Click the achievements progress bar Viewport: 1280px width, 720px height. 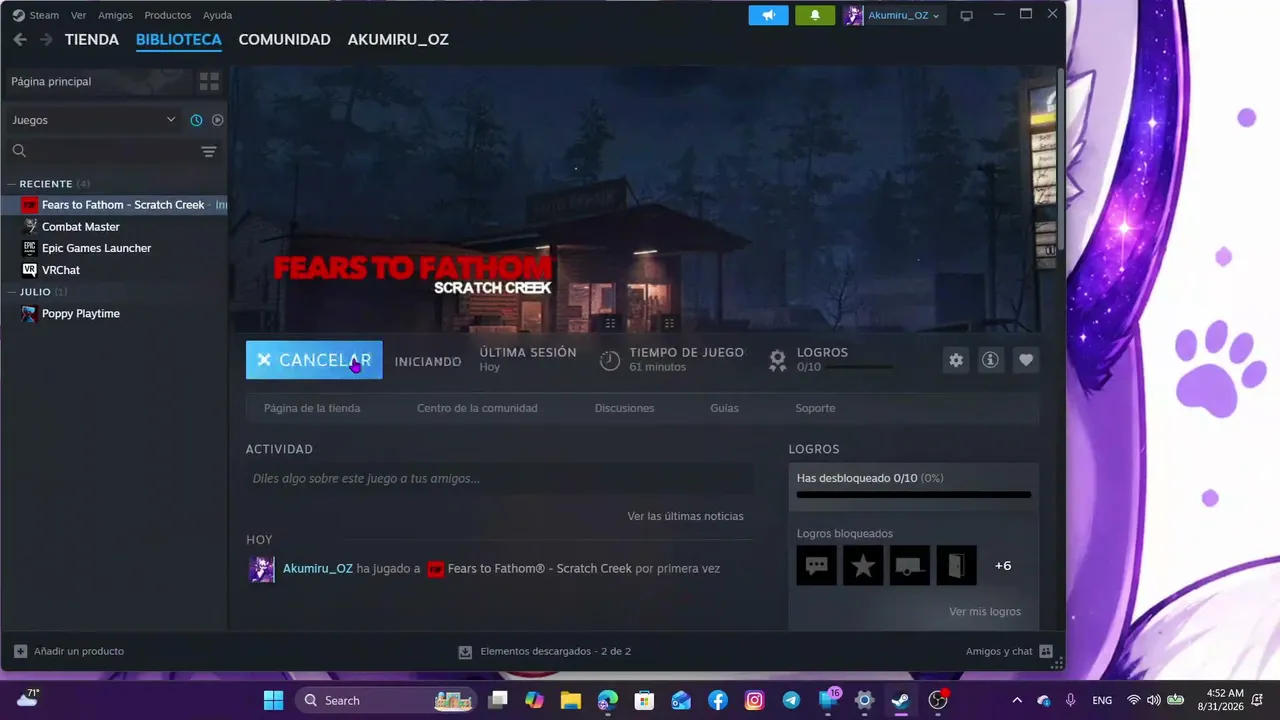coord(913,494)
